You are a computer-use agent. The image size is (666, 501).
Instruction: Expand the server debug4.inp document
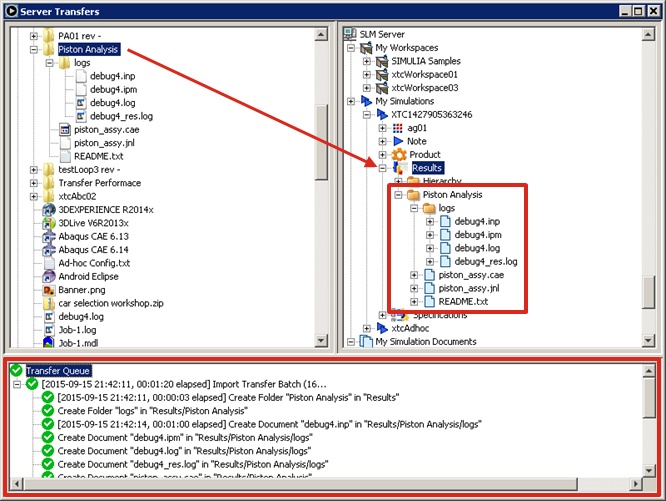(x=430, y=221)
